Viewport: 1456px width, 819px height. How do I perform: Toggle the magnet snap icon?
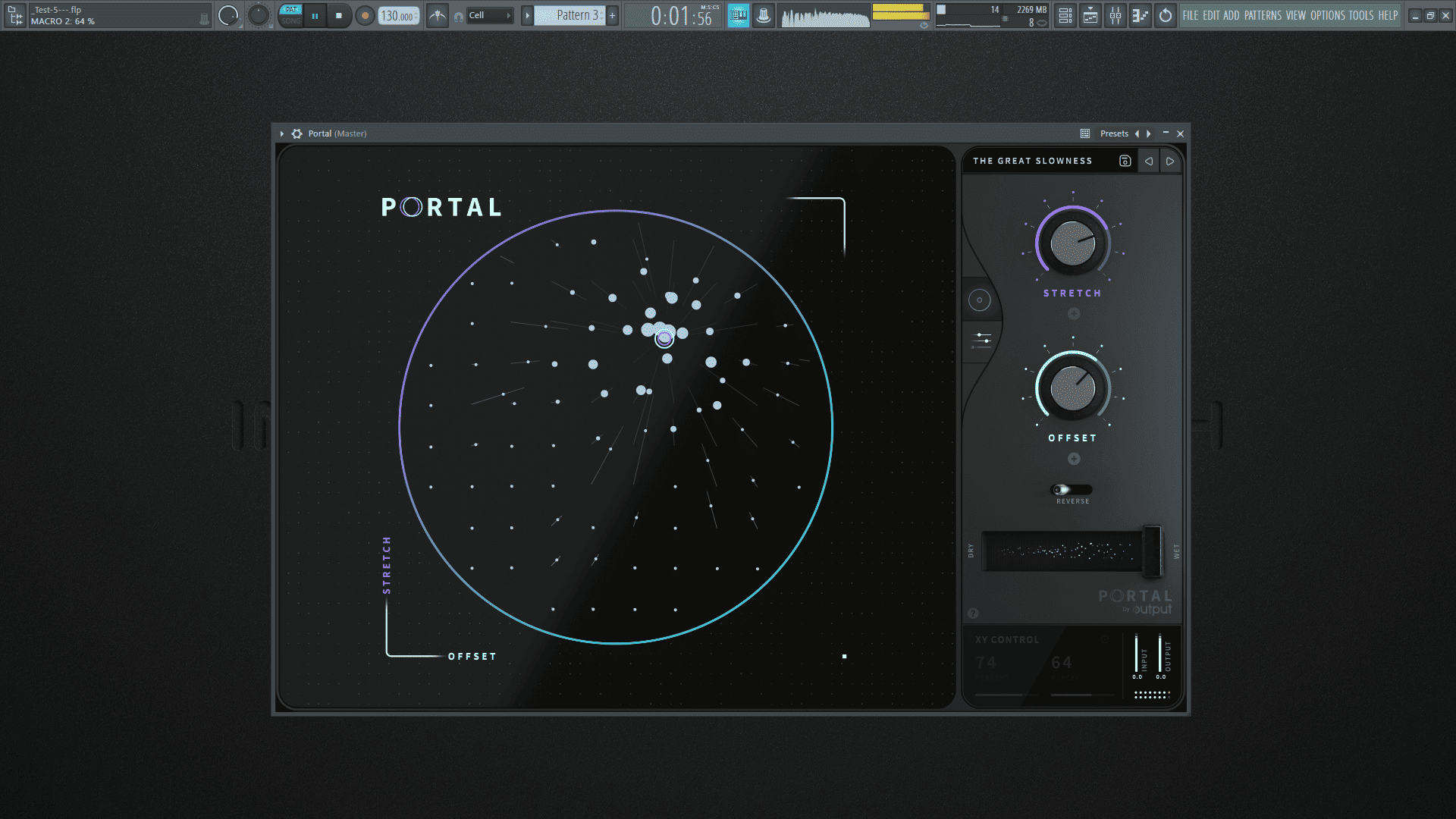(458, 16)
